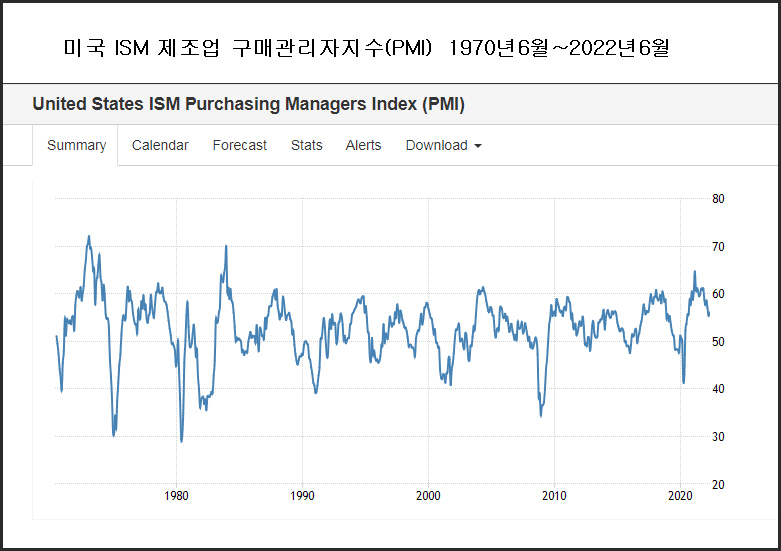Click the chart's lowest trough near 1980
Viewport: 781px width, 551px height.
(181, 440)
